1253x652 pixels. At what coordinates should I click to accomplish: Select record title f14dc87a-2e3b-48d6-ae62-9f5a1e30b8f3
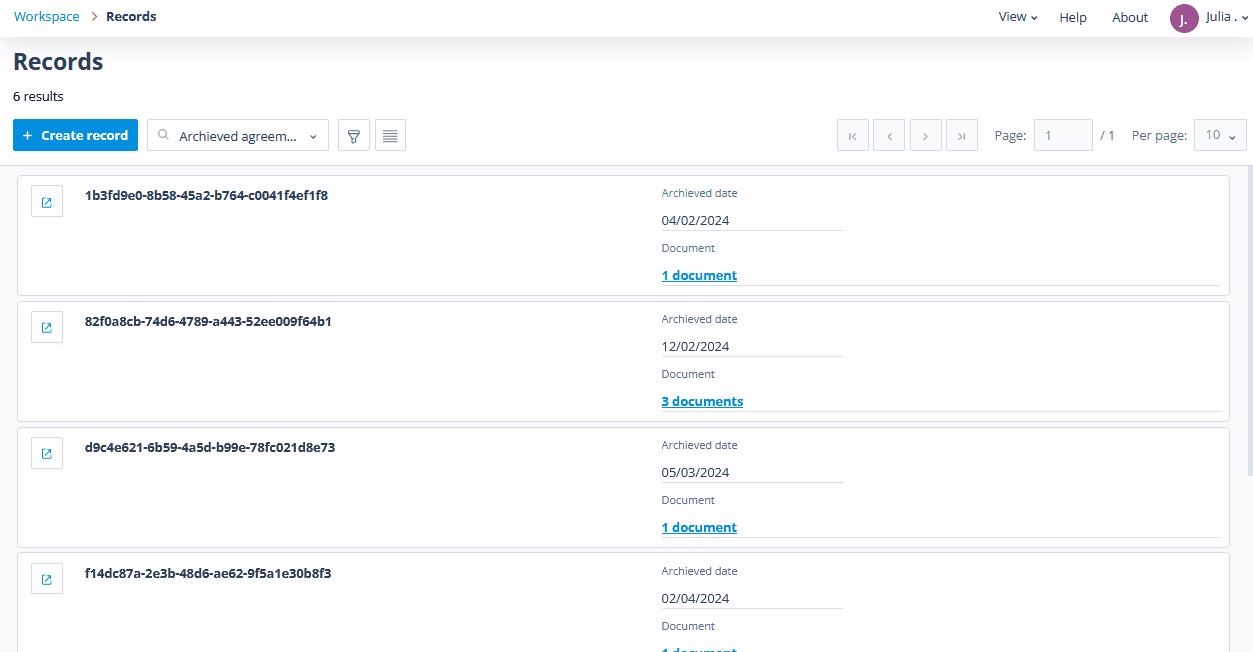pyautogui.click(x=208, y=574)
